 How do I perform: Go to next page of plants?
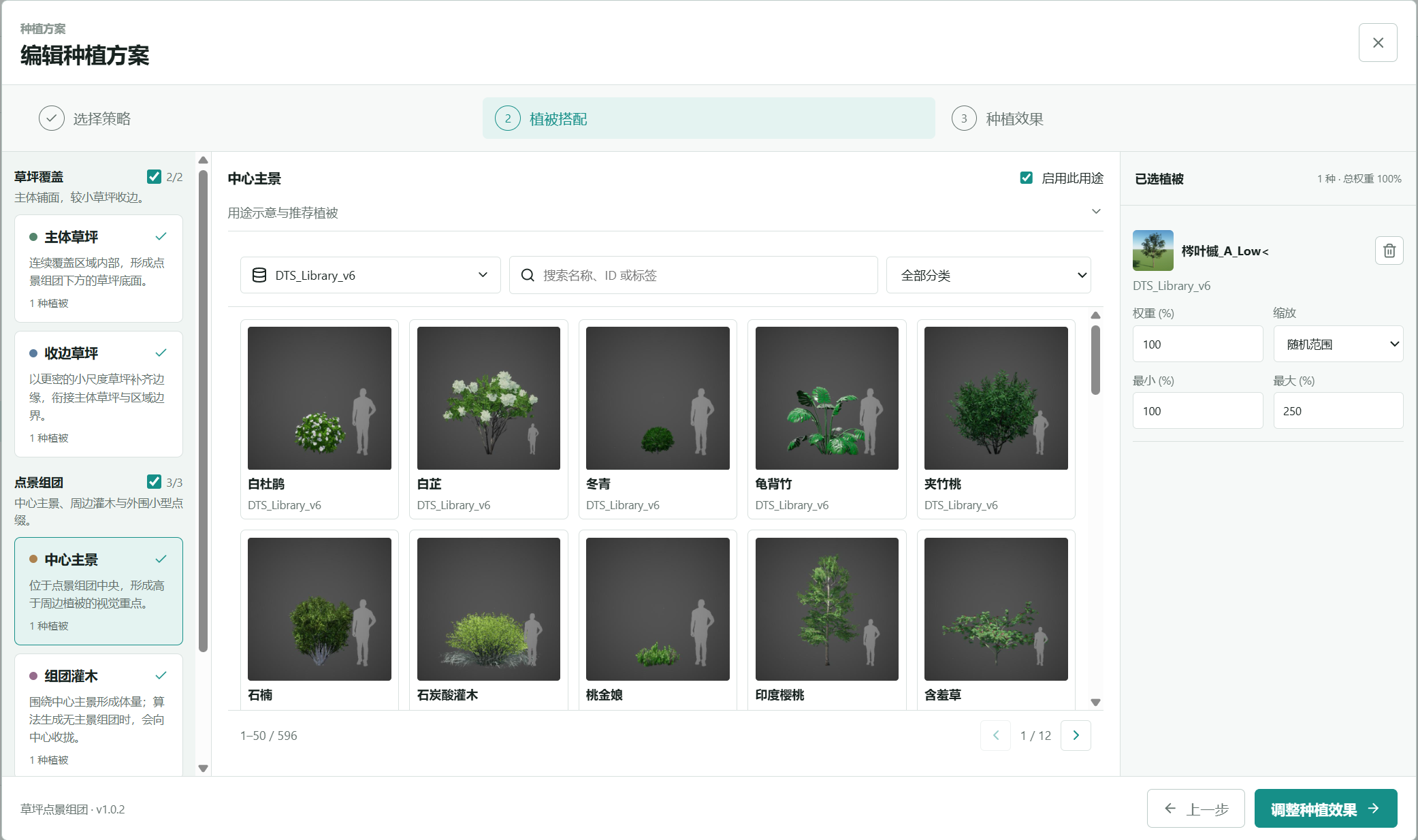tap(1076, 735)
